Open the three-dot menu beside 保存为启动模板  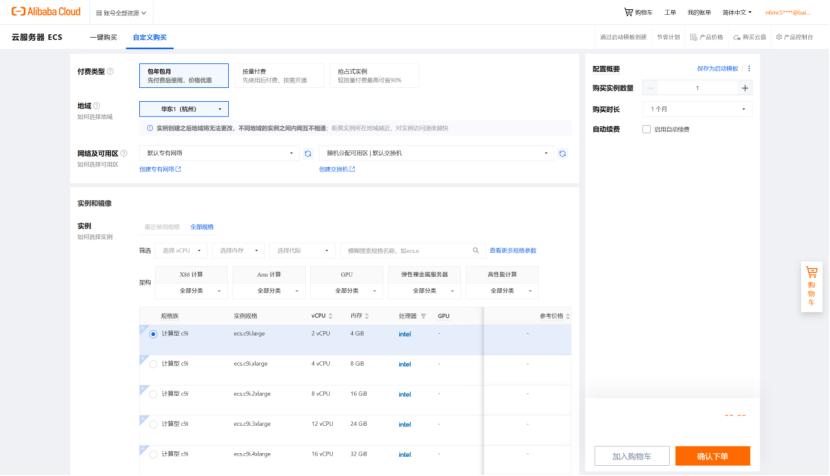[x=749, y=68]
